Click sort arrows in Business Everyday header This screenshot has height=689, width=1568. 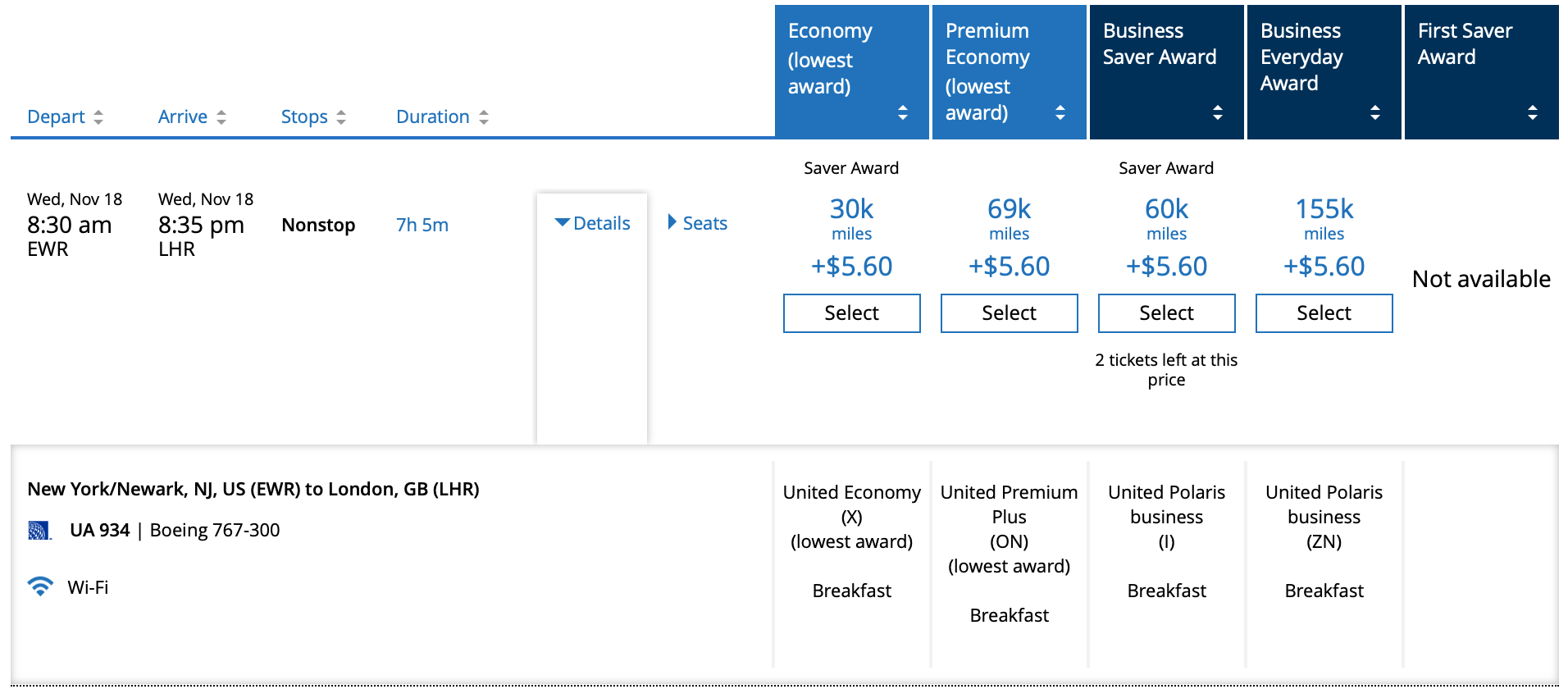click(x=1375, y=112)
